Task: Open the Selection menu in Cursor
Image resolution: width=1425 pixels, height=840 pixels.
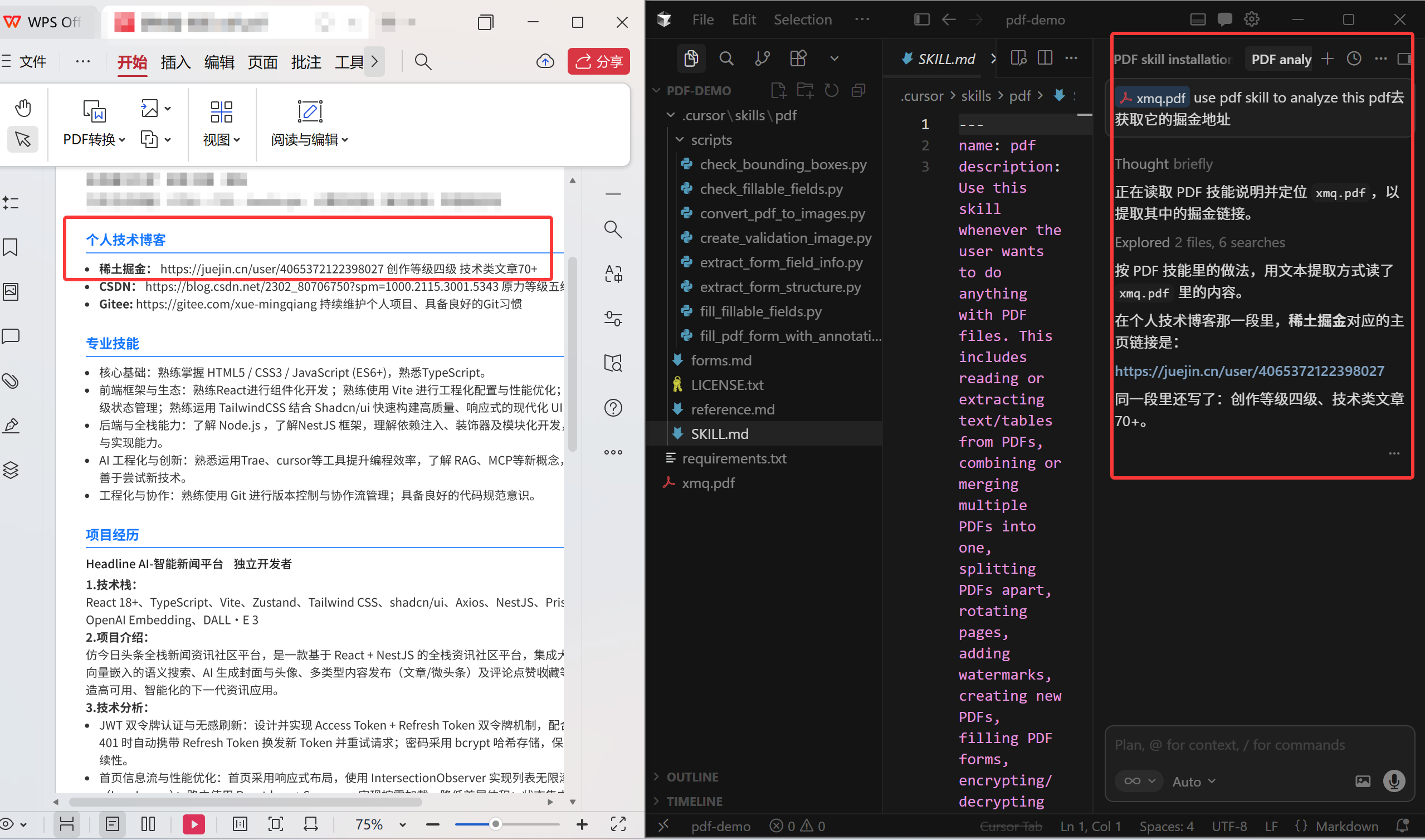Action: [x=803, y=20]
